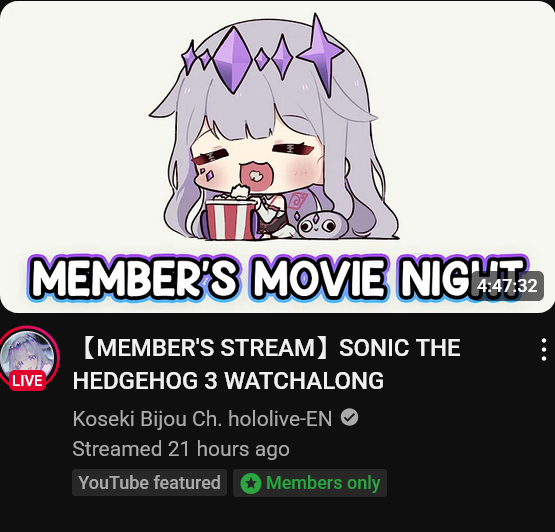
Task: Open Koseki Bijou's round channel avatar
Action: tap(28, 357)
